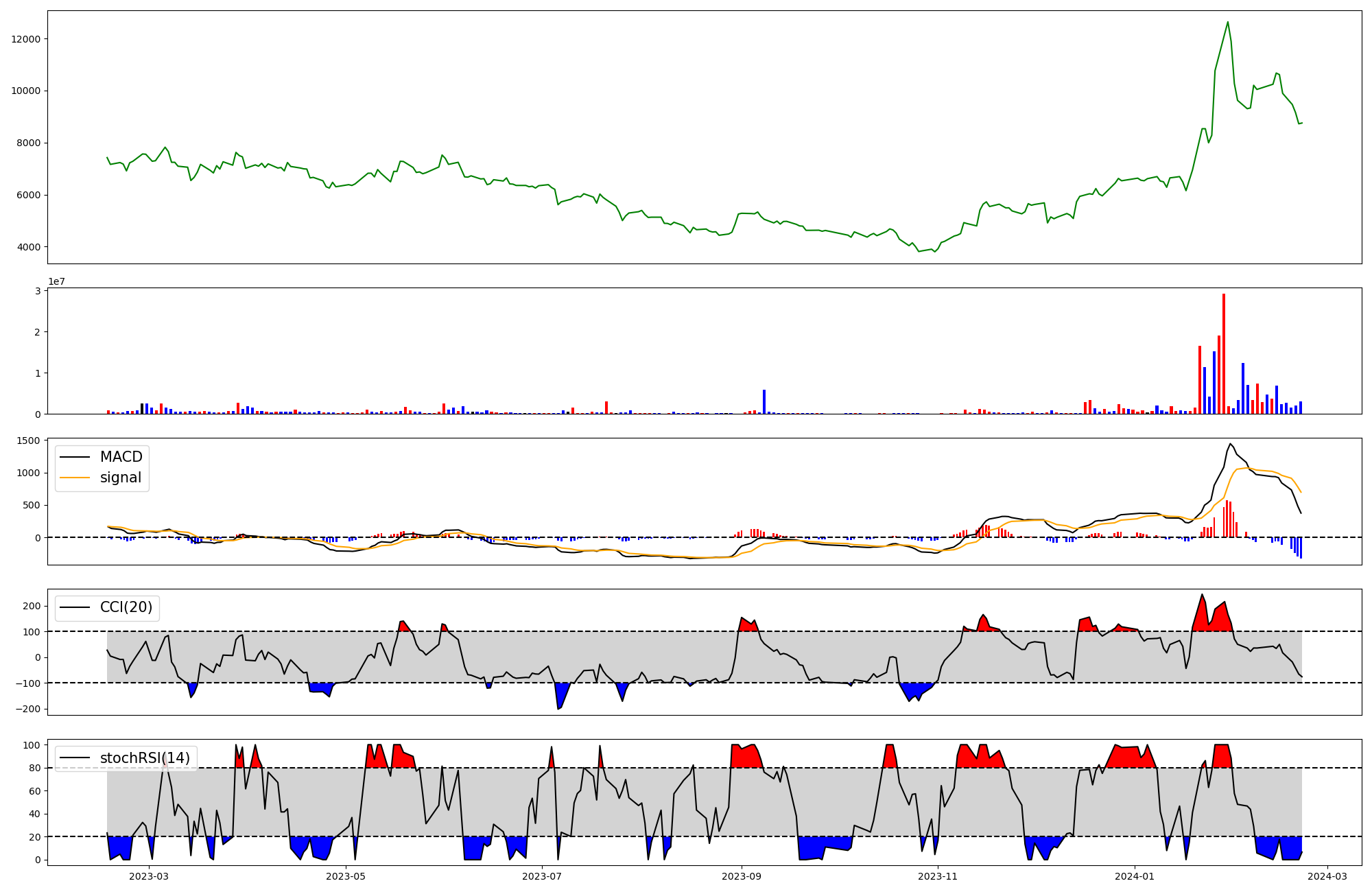Image resolution: width=1372 pixels, height=892 pixels.
Task: Click the 2023-07 x-axis date label
Action: tap(542, 876)
